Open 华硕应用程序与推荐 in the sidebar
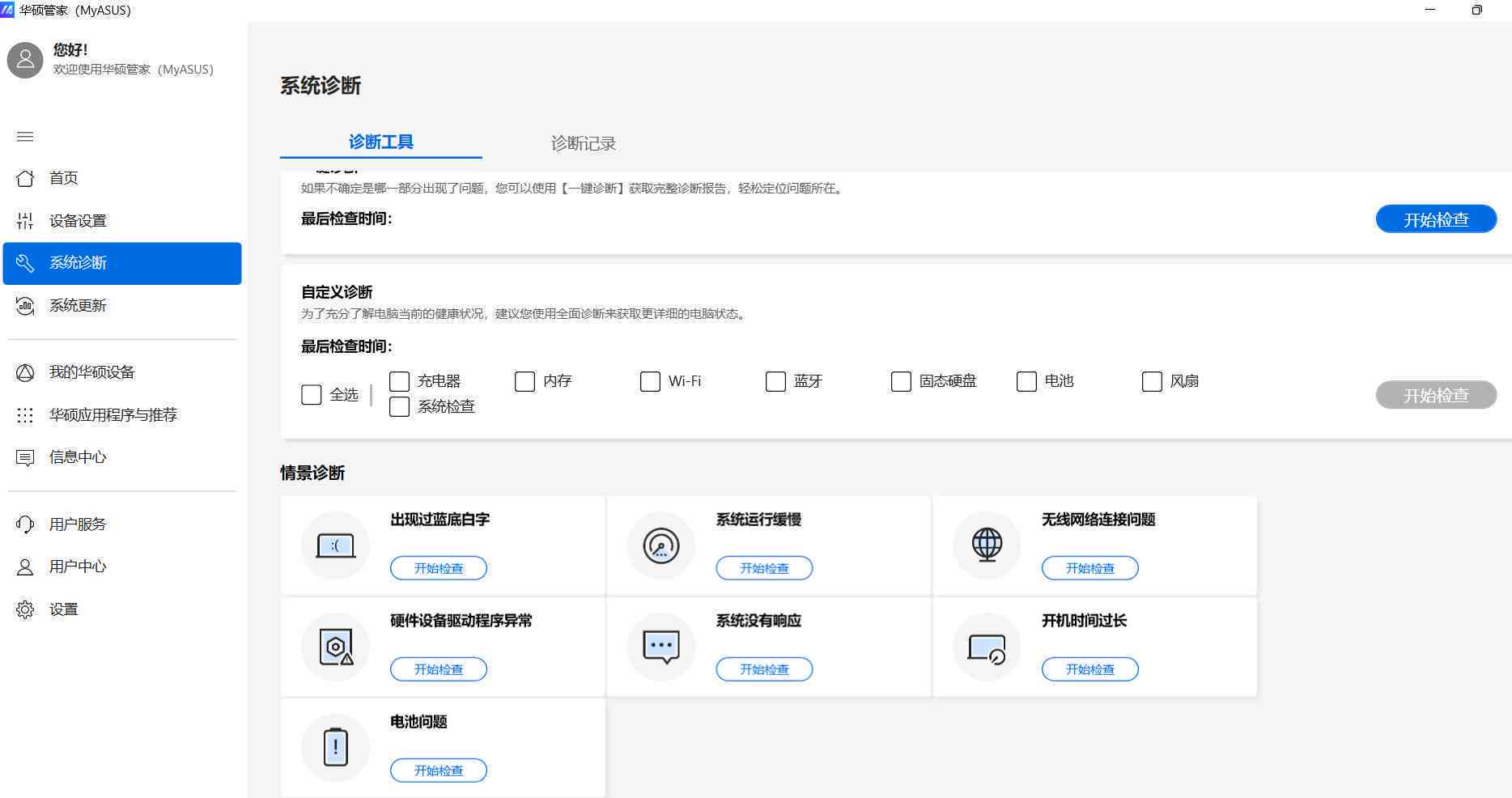Viewport: 1512px width, 798px height. [122, 414]
